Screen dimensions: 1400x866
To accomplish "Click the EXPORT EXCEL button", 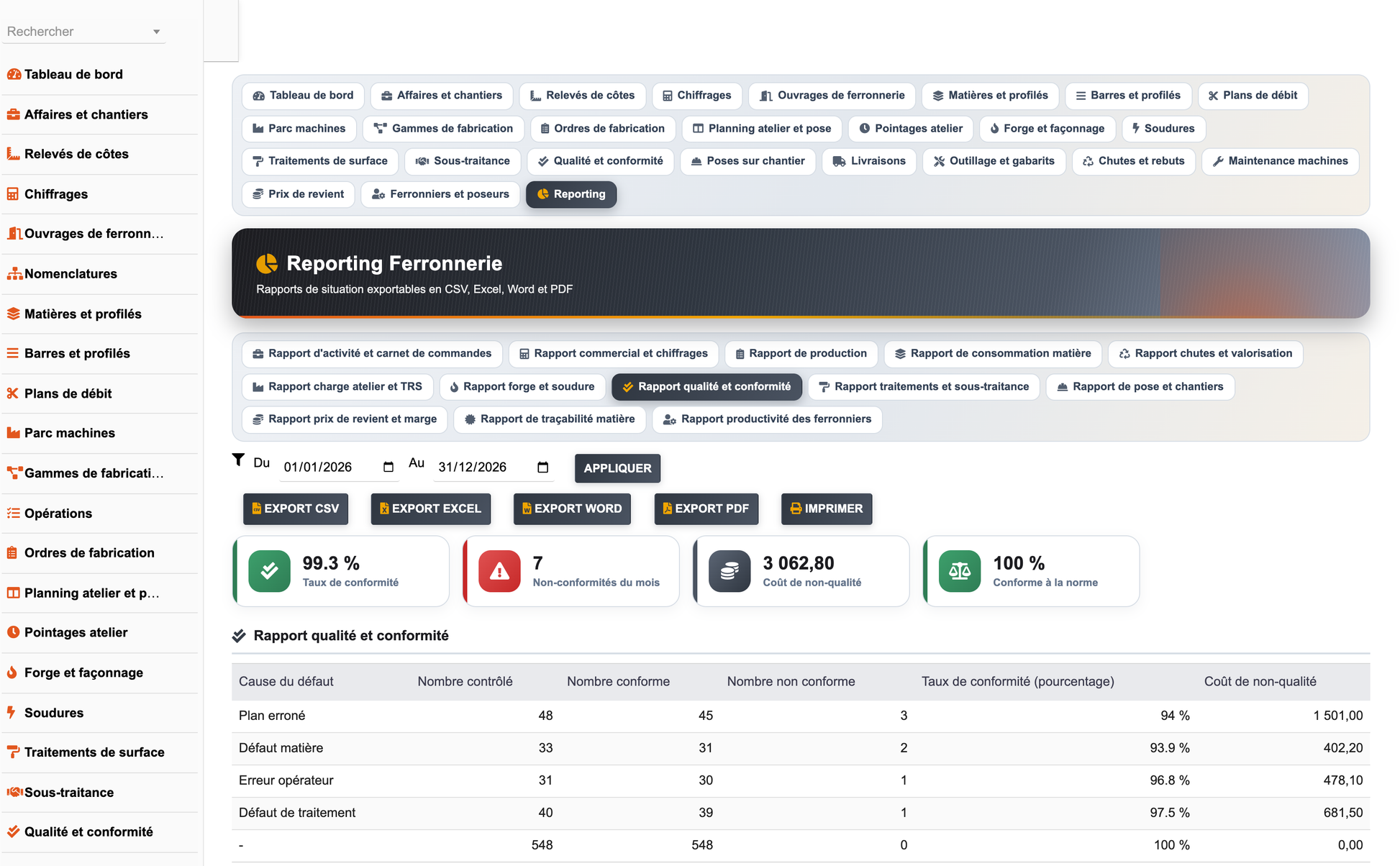I will pyautogui.click(x=431, y=509).
